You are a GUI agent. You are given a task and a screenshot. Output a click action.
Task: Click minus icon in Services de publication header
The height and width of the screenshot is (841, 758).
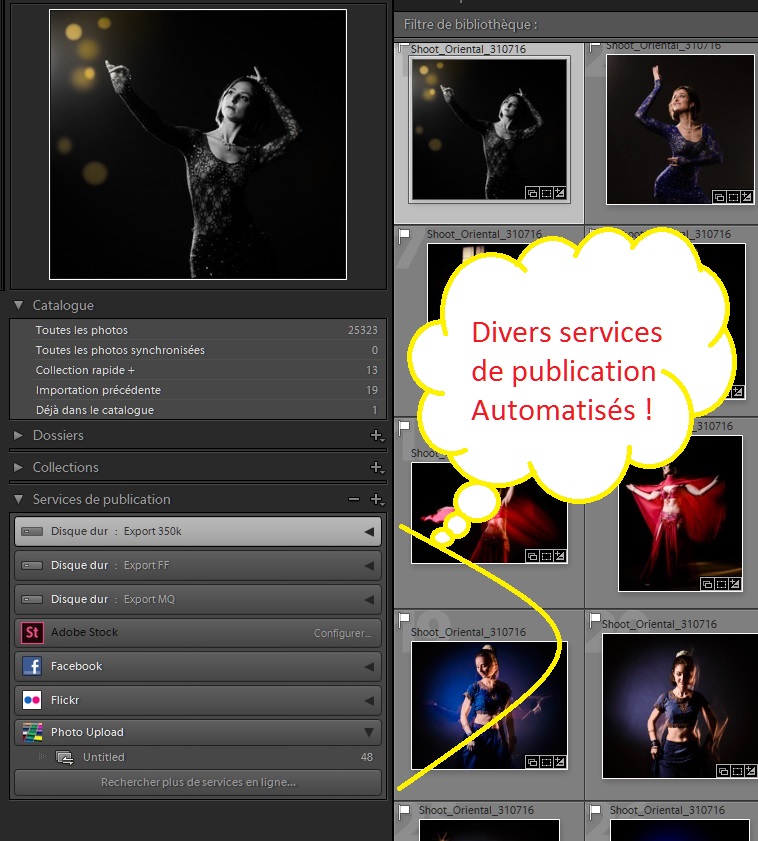coord(353,499)
